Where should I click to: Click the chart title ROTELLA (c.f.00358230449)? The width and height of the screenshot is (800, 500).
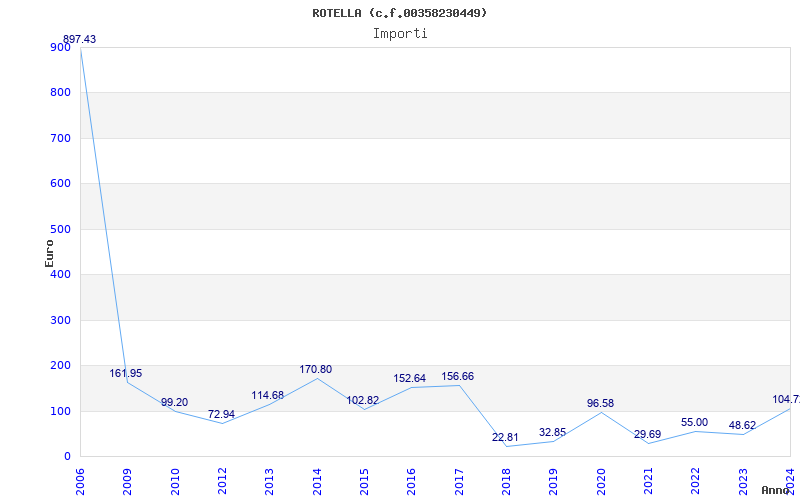click(x=399, y=13)
